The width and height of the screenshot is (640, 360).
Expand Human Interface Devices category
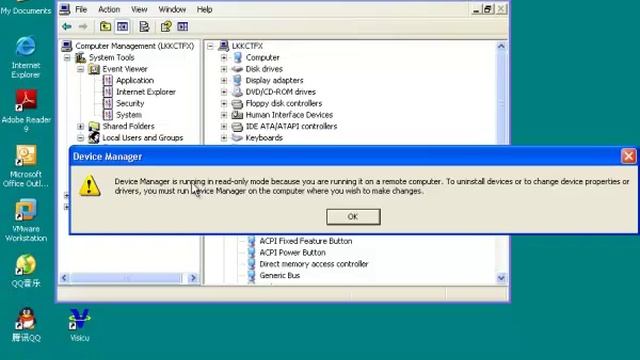pyautogui.click(x=224, y=115)
